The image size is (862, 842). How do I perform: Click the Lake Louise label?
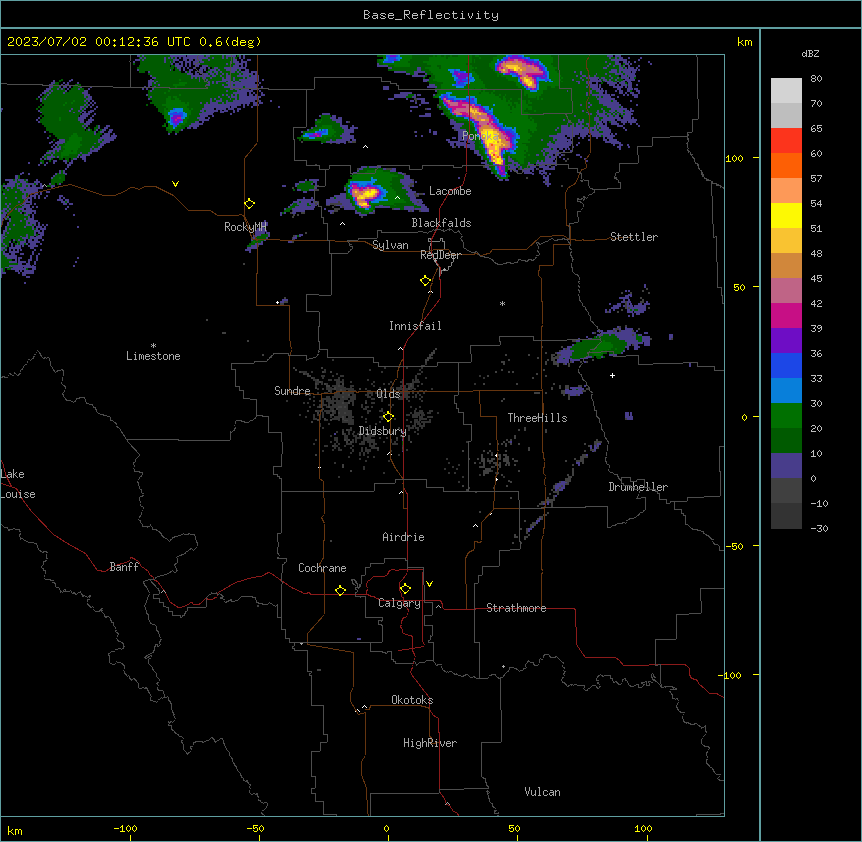(x=18, y=484)
